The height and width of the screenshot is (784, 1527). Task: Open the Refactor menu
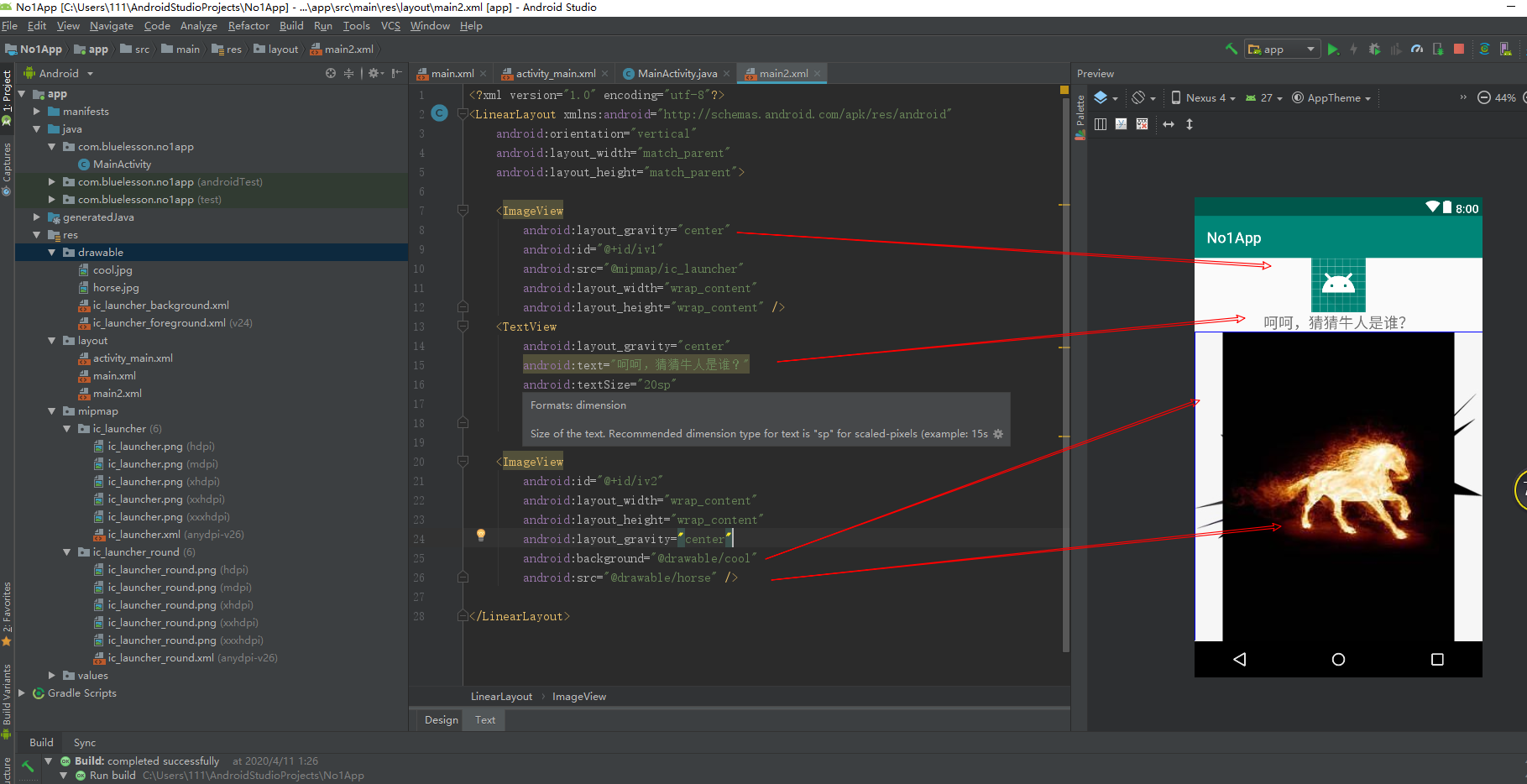tap(248, 26)
